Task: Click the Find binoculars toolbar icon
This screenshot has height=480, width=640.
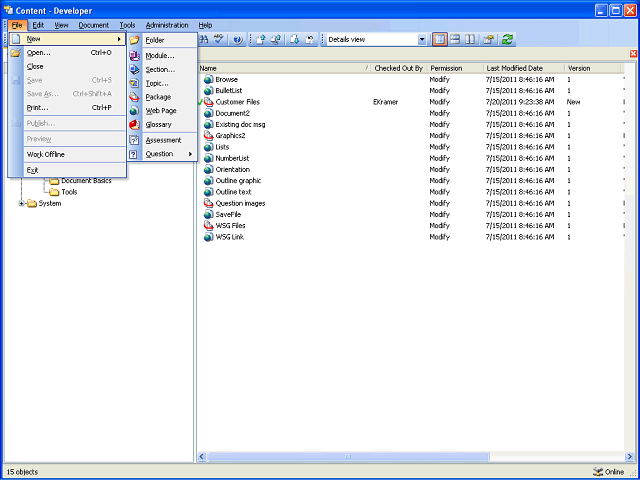Action: tap(204, 39)
